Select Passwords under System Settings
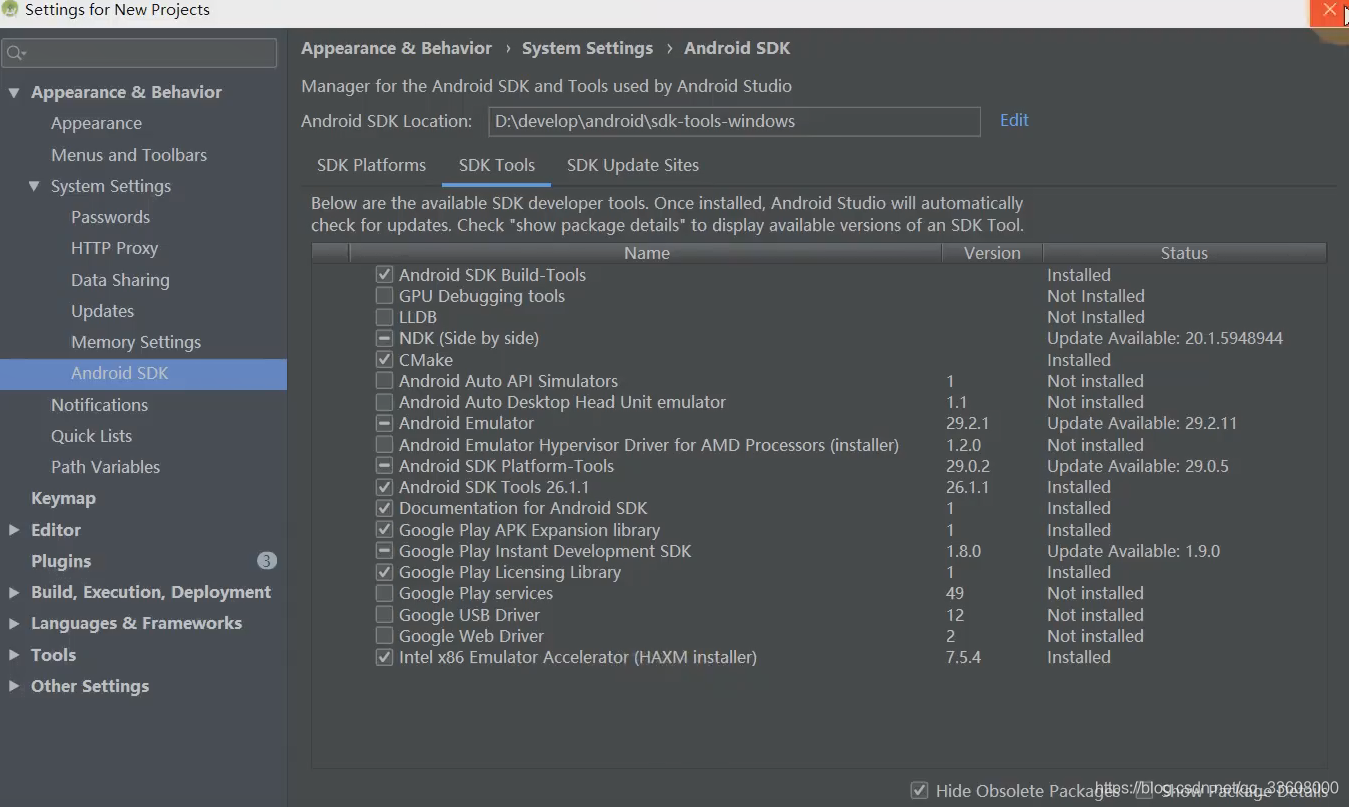The height and width of the screenshot is (807, 1349). coord(110,217)
